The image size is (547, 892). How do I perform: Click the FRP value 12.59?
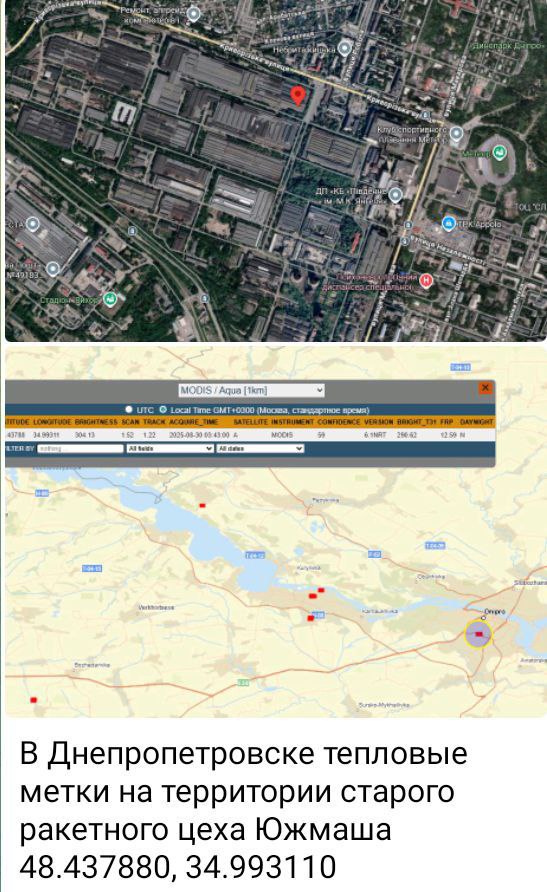pyautogui.click(x=449, y=435)
